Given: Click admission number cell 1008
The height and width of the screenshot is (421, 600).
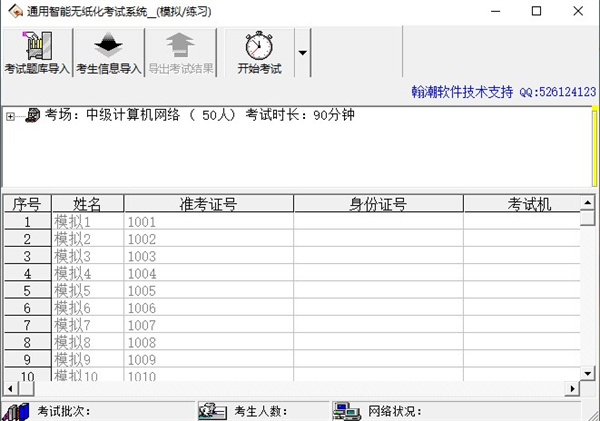Looking at the screenshot, I should [209, 342].
